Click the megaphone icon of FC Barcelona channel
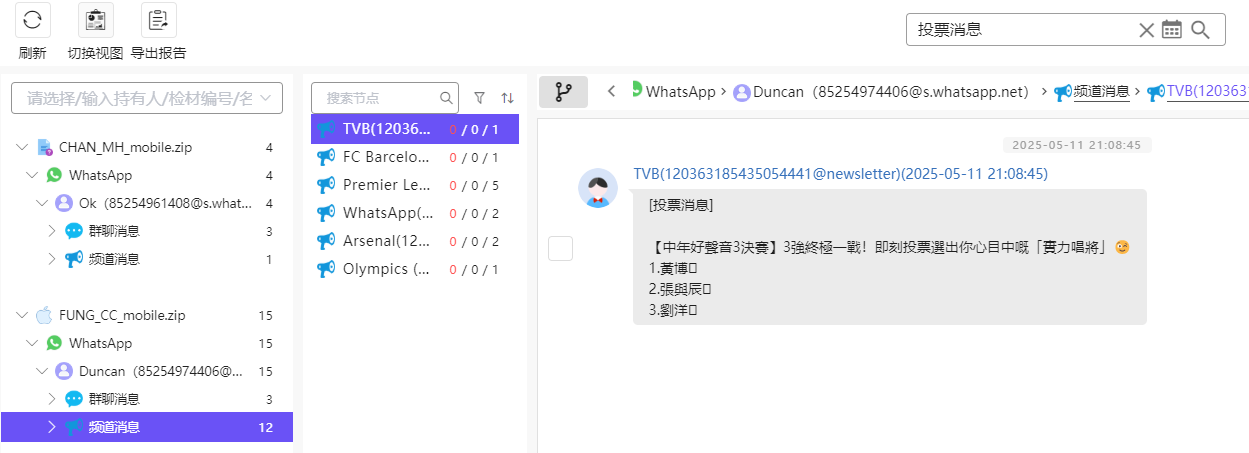1249x453 pixels. (x=326, y=157)
